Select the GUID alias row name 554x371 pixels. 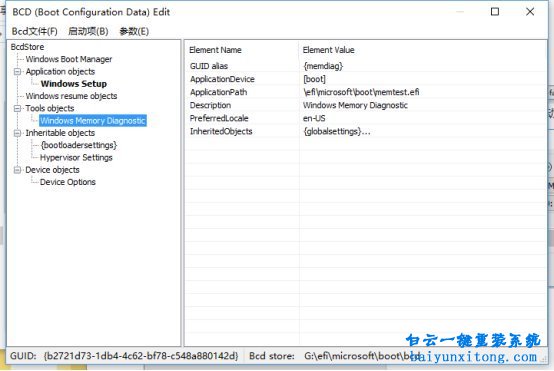tap(209, 66)
